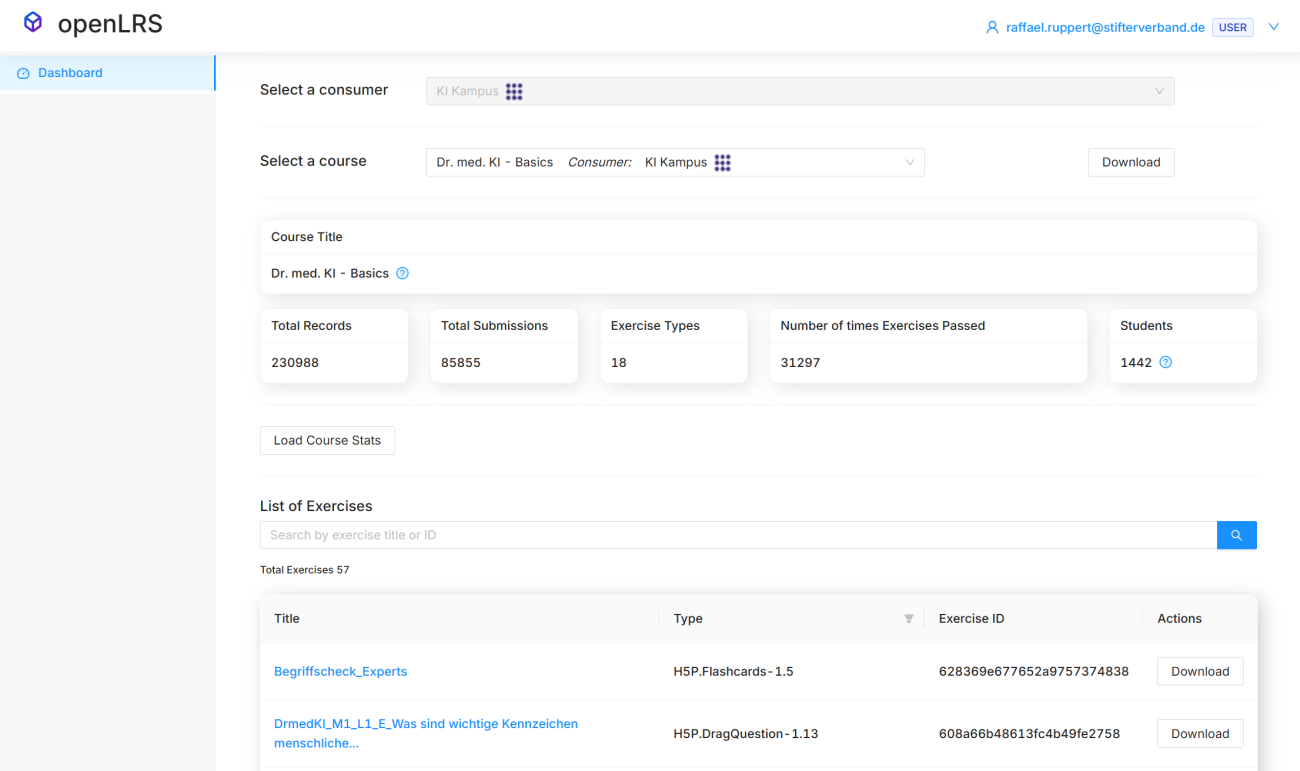
Task: Click the KI Kampus logo in course selector
Action: tap(722, 162)
